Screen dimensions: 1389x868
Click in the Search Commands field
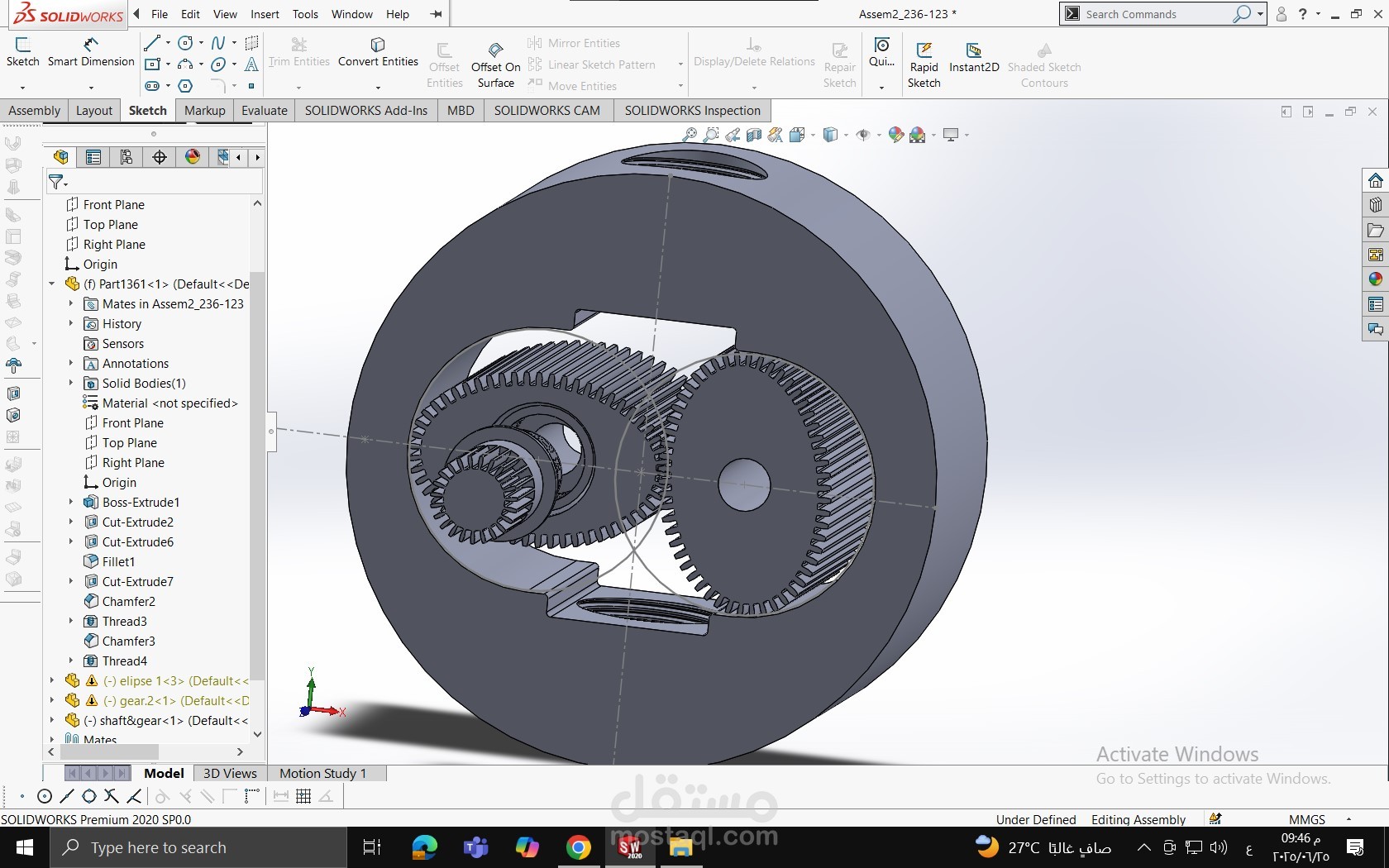point(1156,14)
